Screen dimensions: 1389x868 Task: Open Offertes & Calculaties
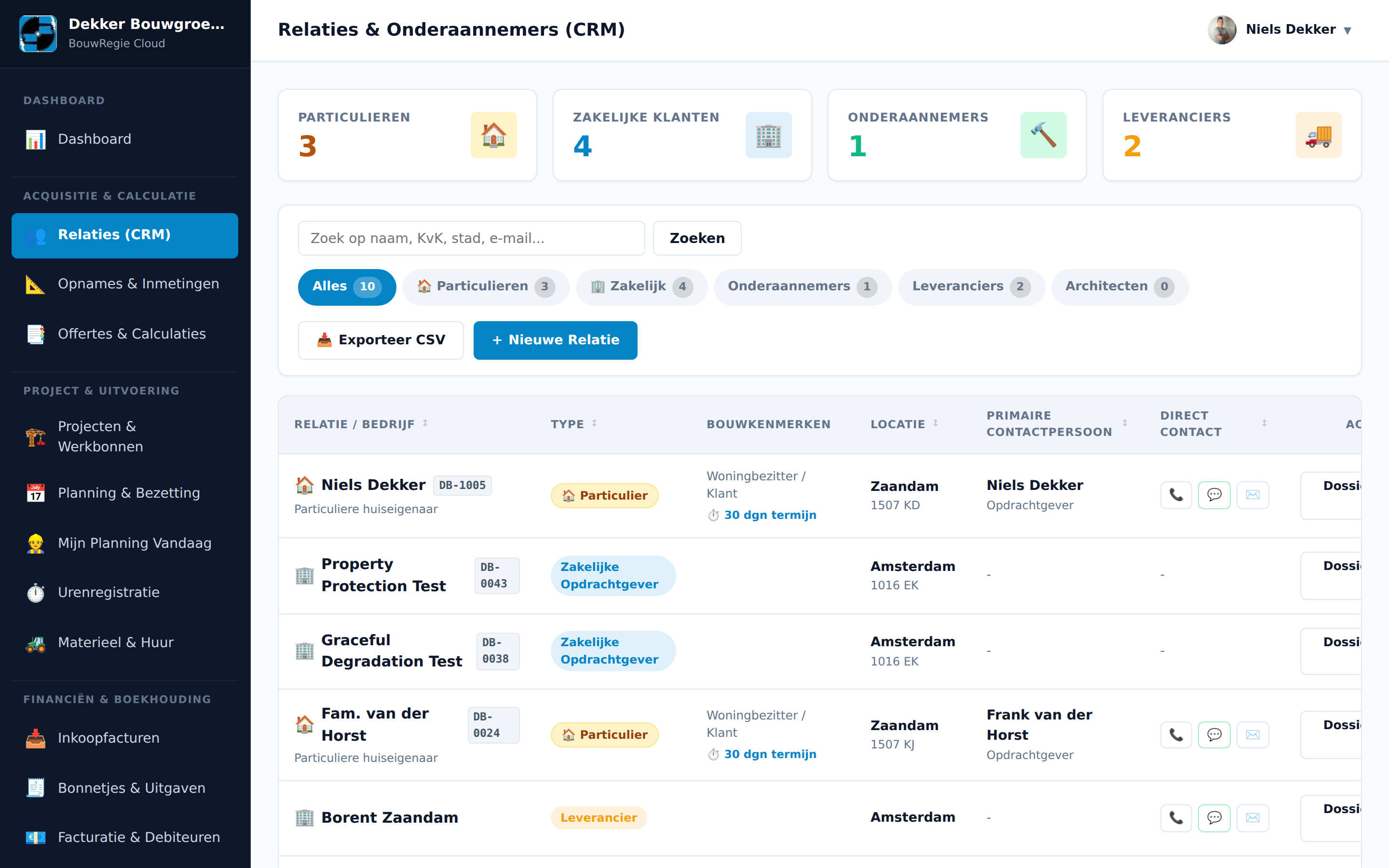click(x=124, y=334)
